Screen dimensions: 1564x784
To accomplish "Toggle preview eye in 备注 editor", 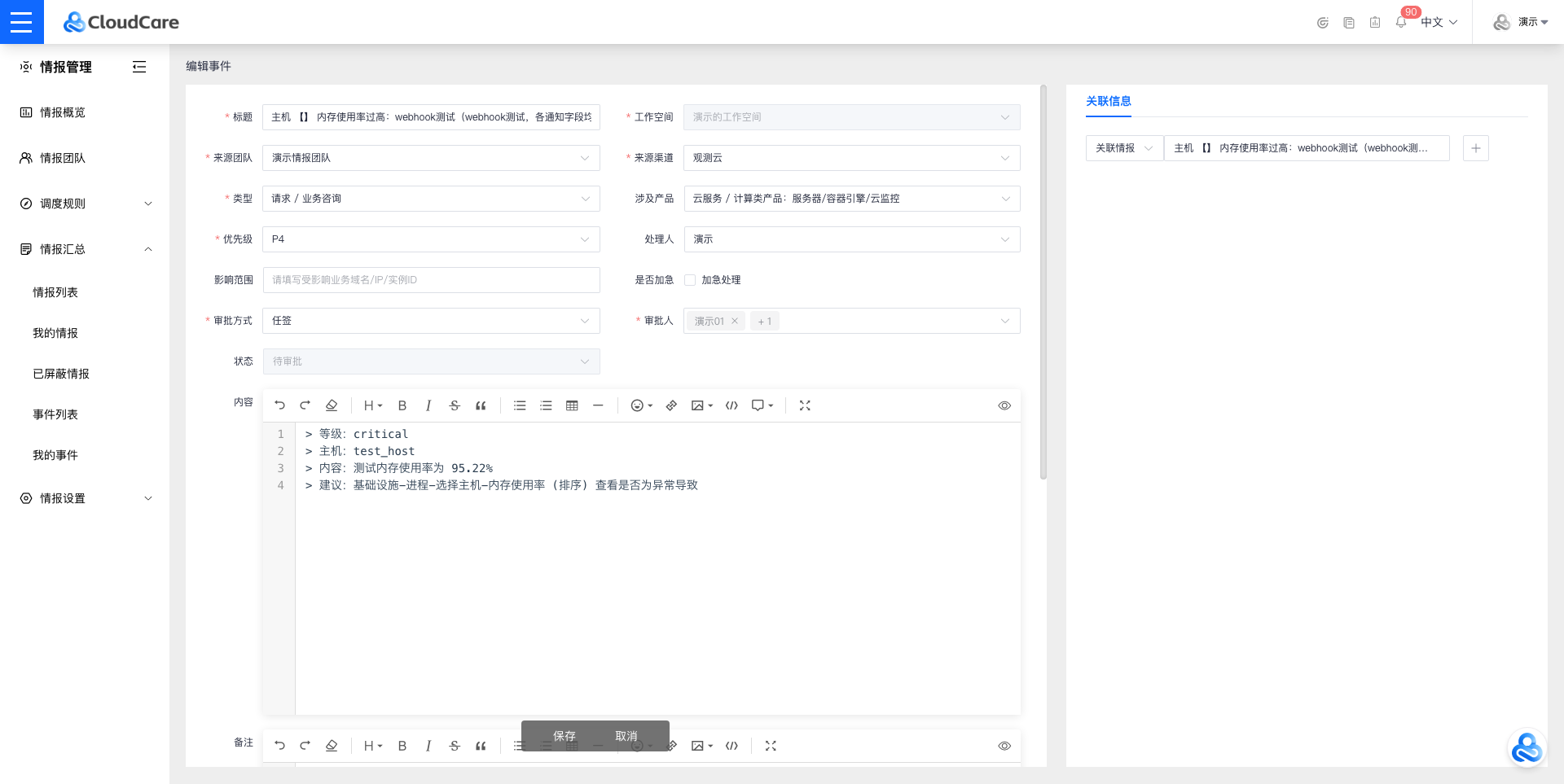I will pyautogui.click(x=1004, y=746).
